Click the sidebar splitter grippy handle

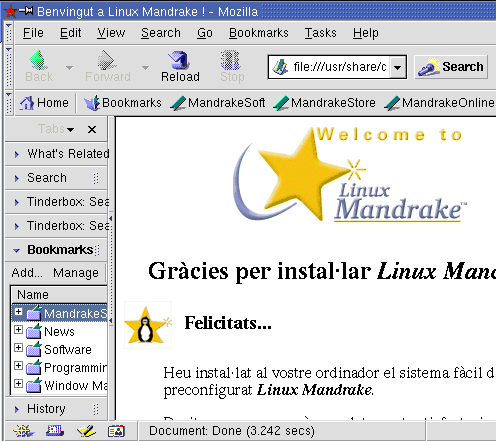[111, 269]
